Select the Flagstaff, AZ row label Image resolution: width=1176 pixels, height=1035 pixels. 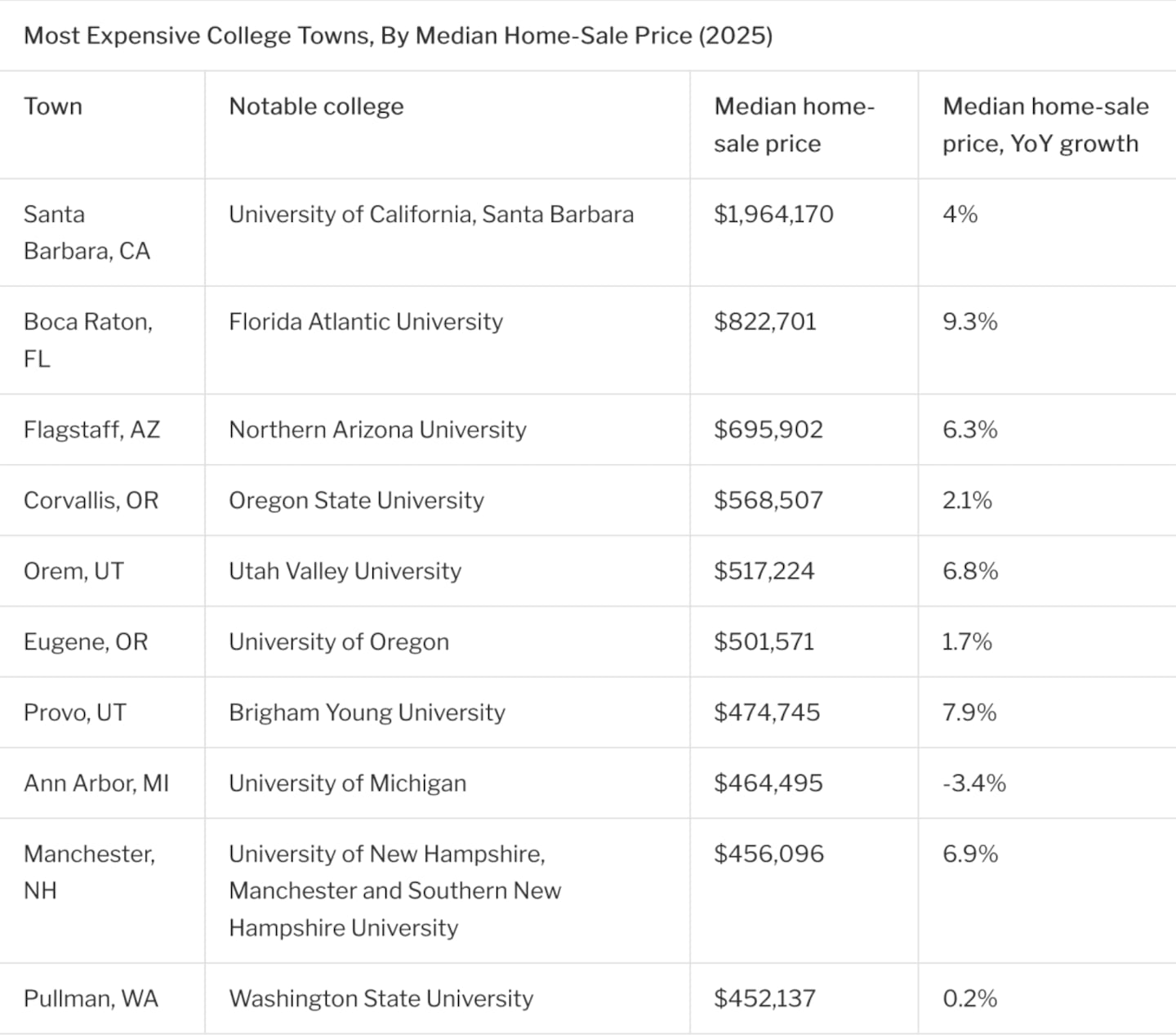click(91, 430)
